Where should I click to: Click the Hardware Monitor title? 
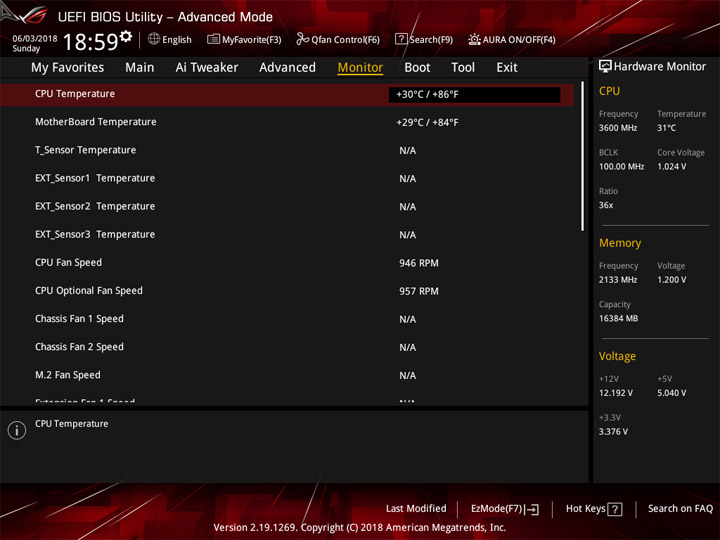tap(660, 67)
